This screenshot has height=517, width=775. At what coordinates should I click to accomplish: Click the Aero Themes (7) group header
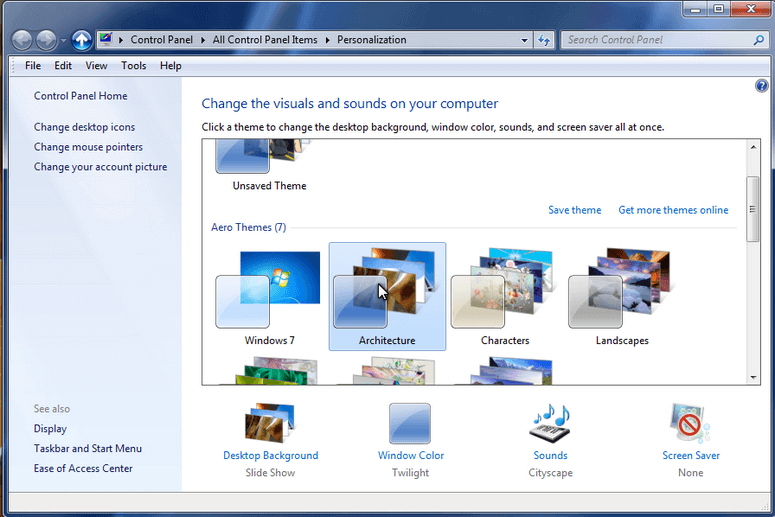pos(249,227)
